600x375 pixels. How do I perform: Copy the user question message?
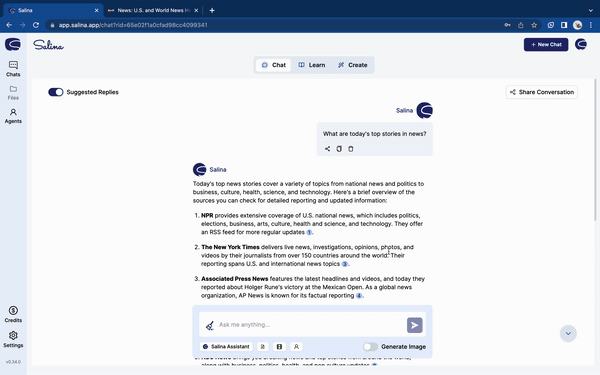[x=339, y=149]
